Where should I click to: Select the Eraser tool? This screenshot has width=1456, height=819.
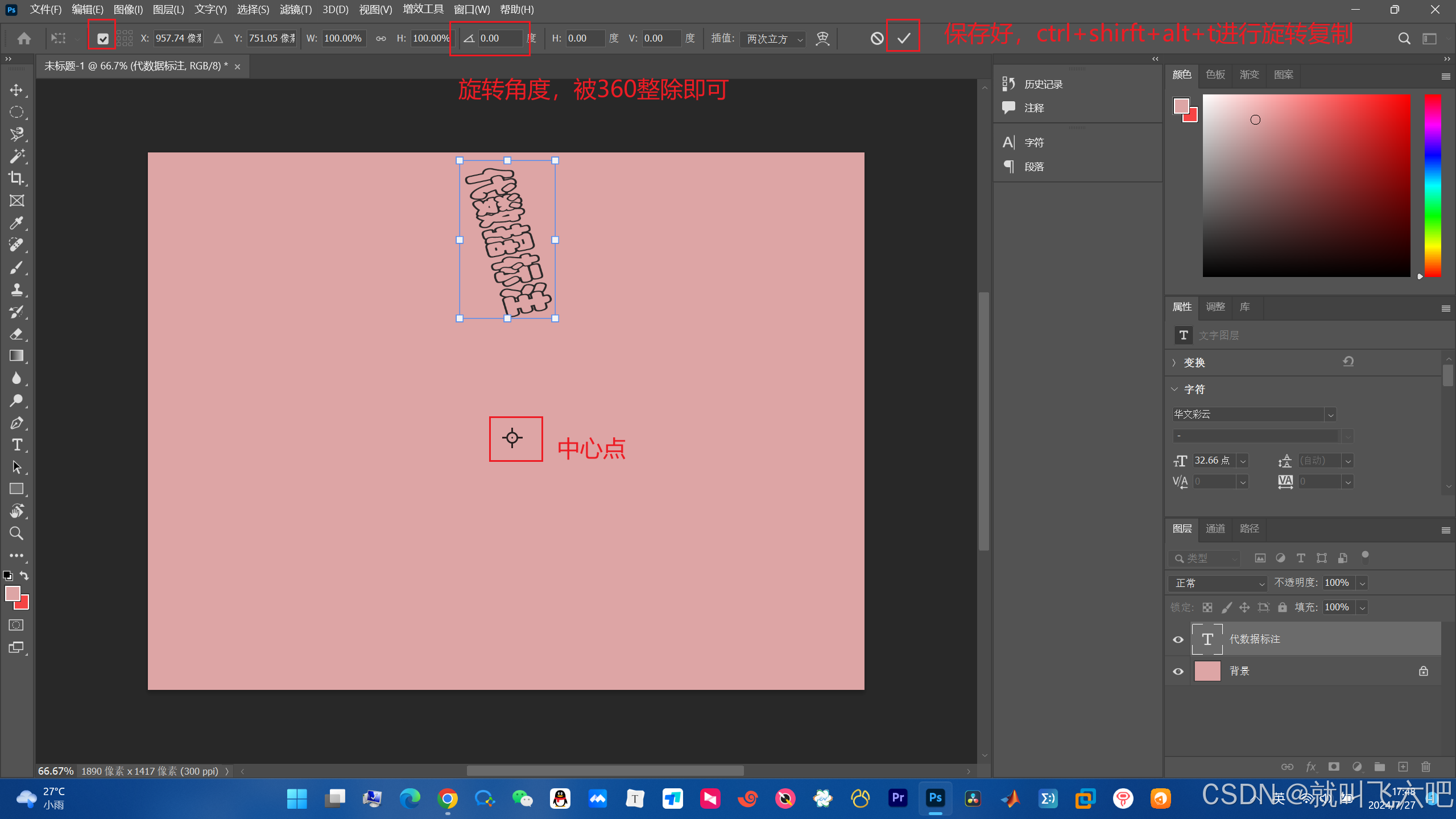[16, 334]
